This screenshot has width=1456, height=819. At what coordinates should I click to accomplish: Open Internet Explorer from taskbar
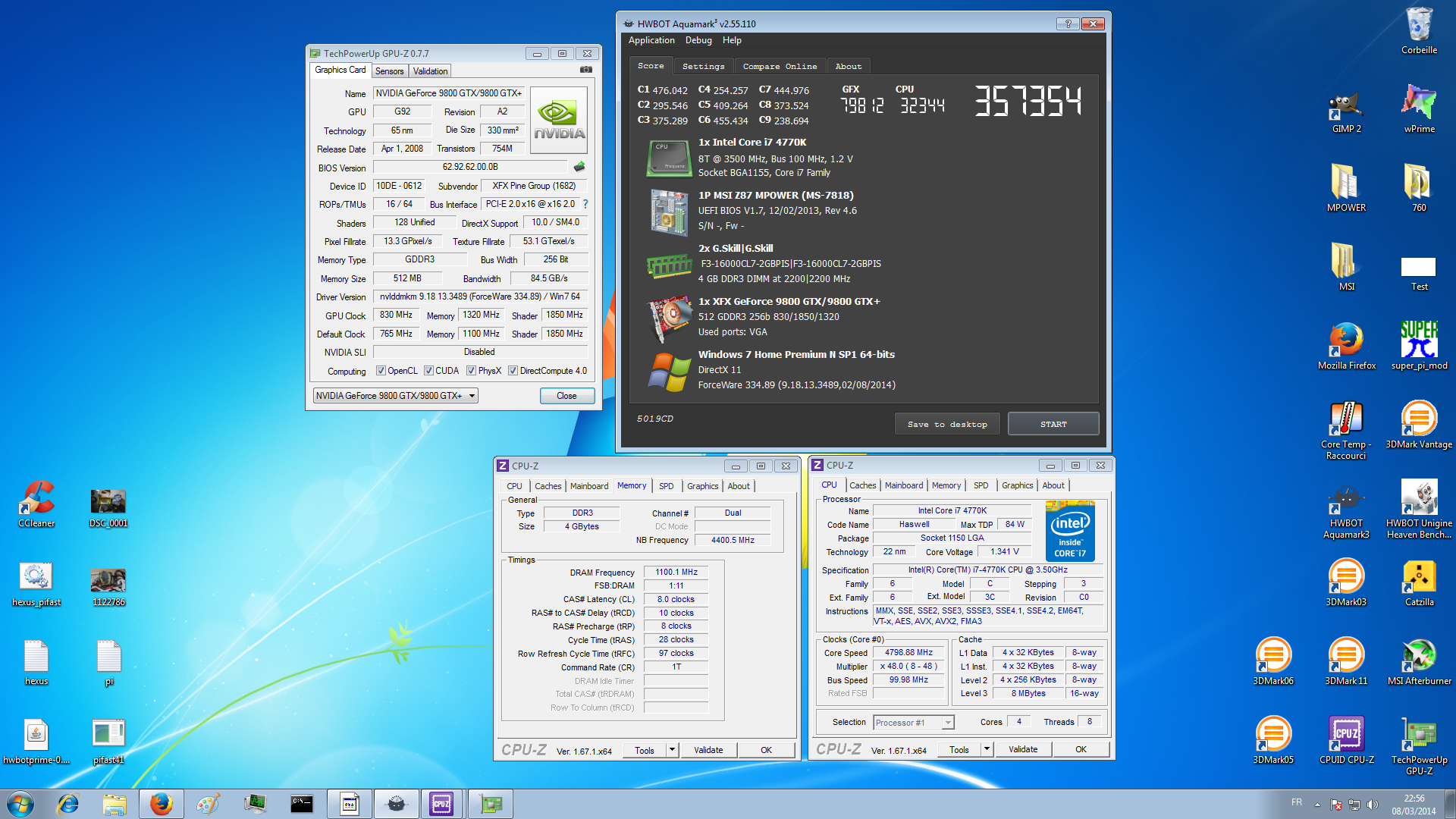68,803
